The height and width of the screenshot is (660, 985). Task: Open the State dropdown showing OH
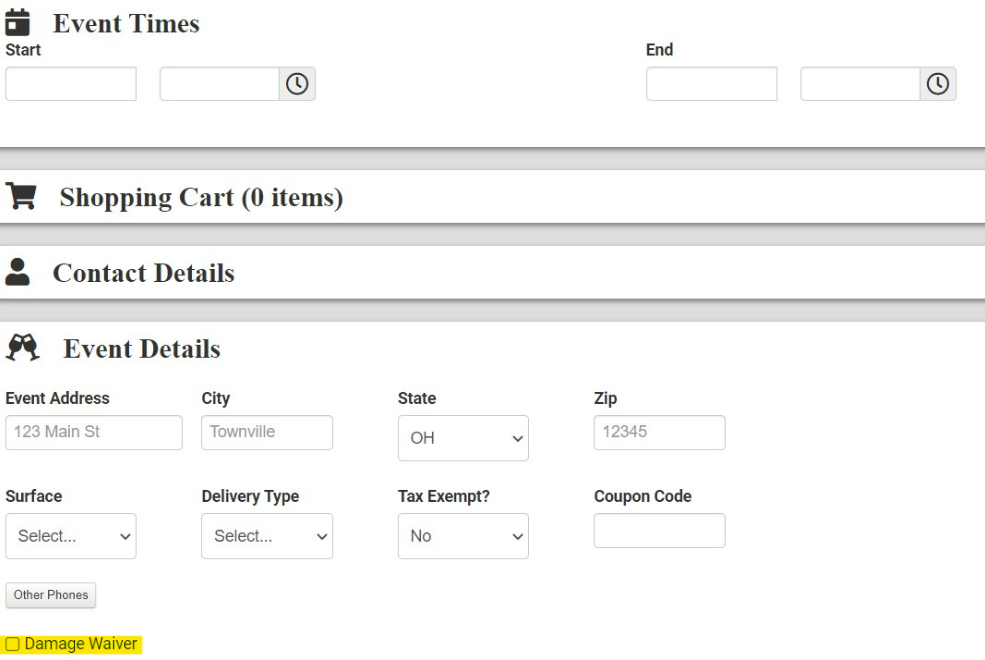pos(463,438)
